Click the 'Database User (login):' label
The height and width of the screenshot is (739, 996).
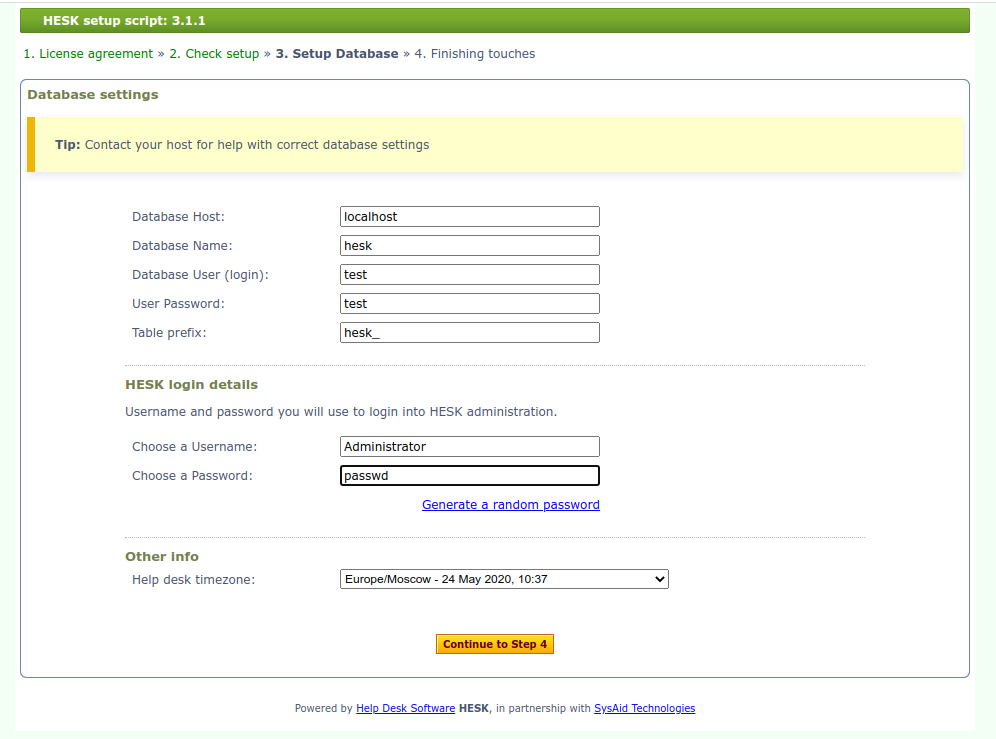200,275
